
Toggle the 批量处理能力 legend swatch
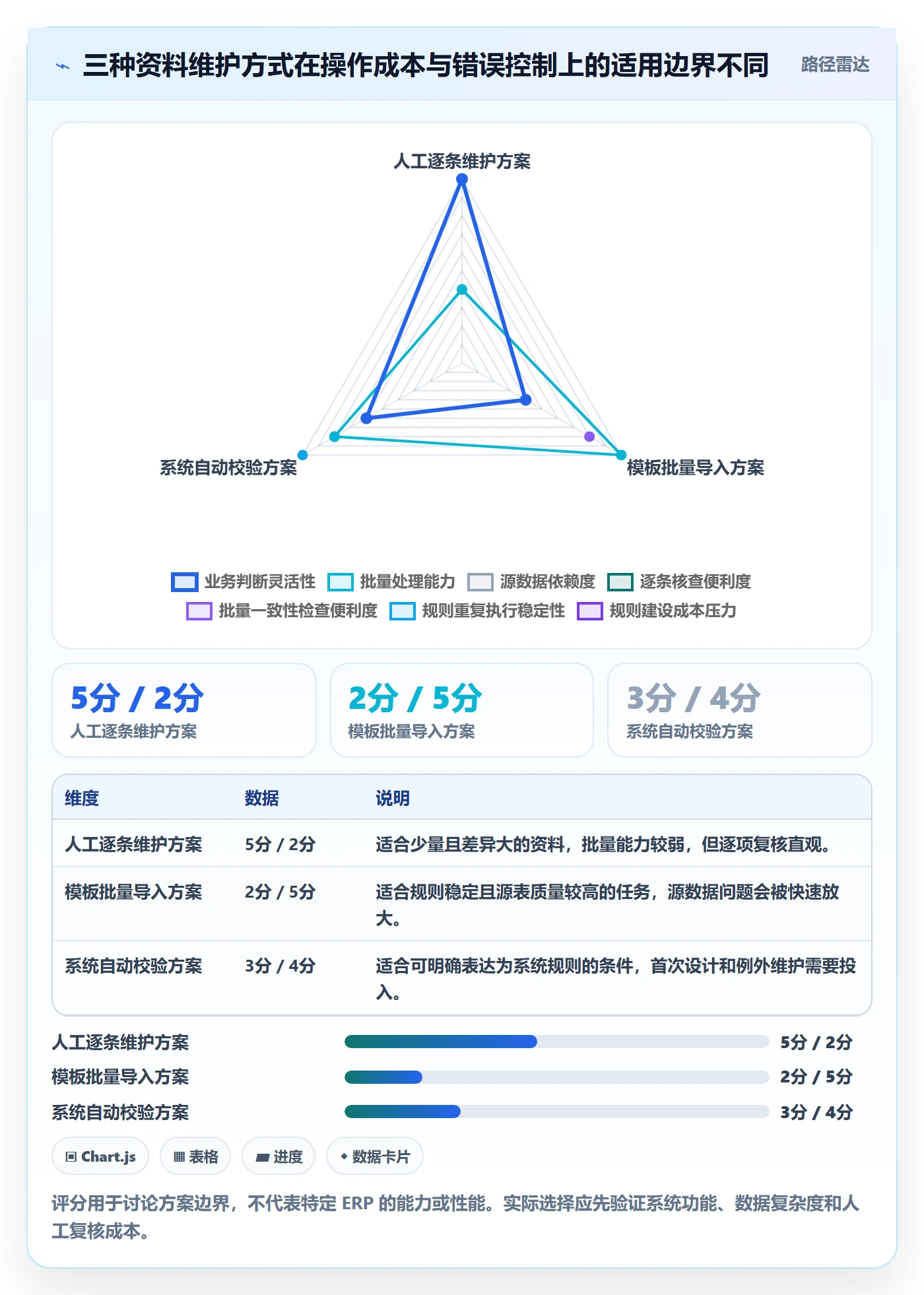click(341, 582)
